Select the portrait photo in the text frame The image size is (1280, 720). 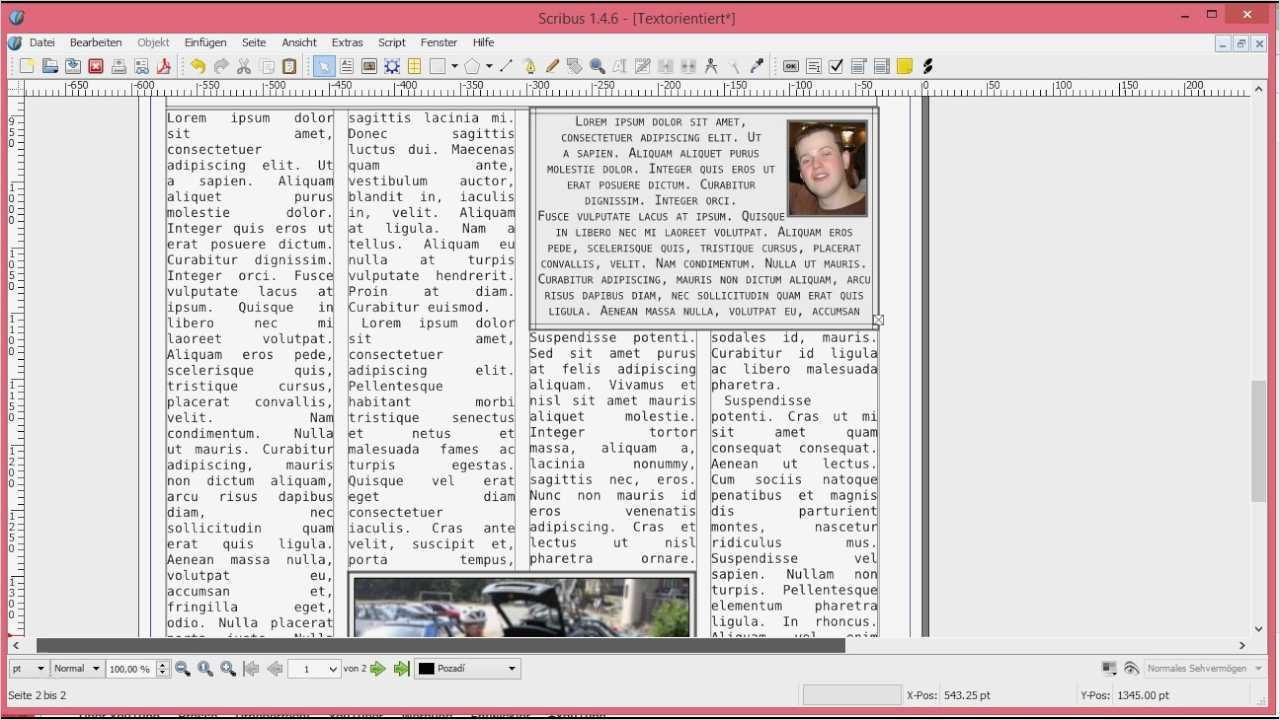tap(827, 168)
